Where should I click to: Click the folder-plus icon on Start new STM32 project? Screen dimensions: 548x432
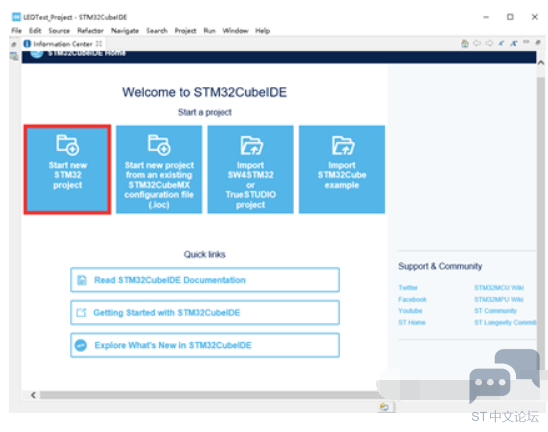(x=68, y=145)
